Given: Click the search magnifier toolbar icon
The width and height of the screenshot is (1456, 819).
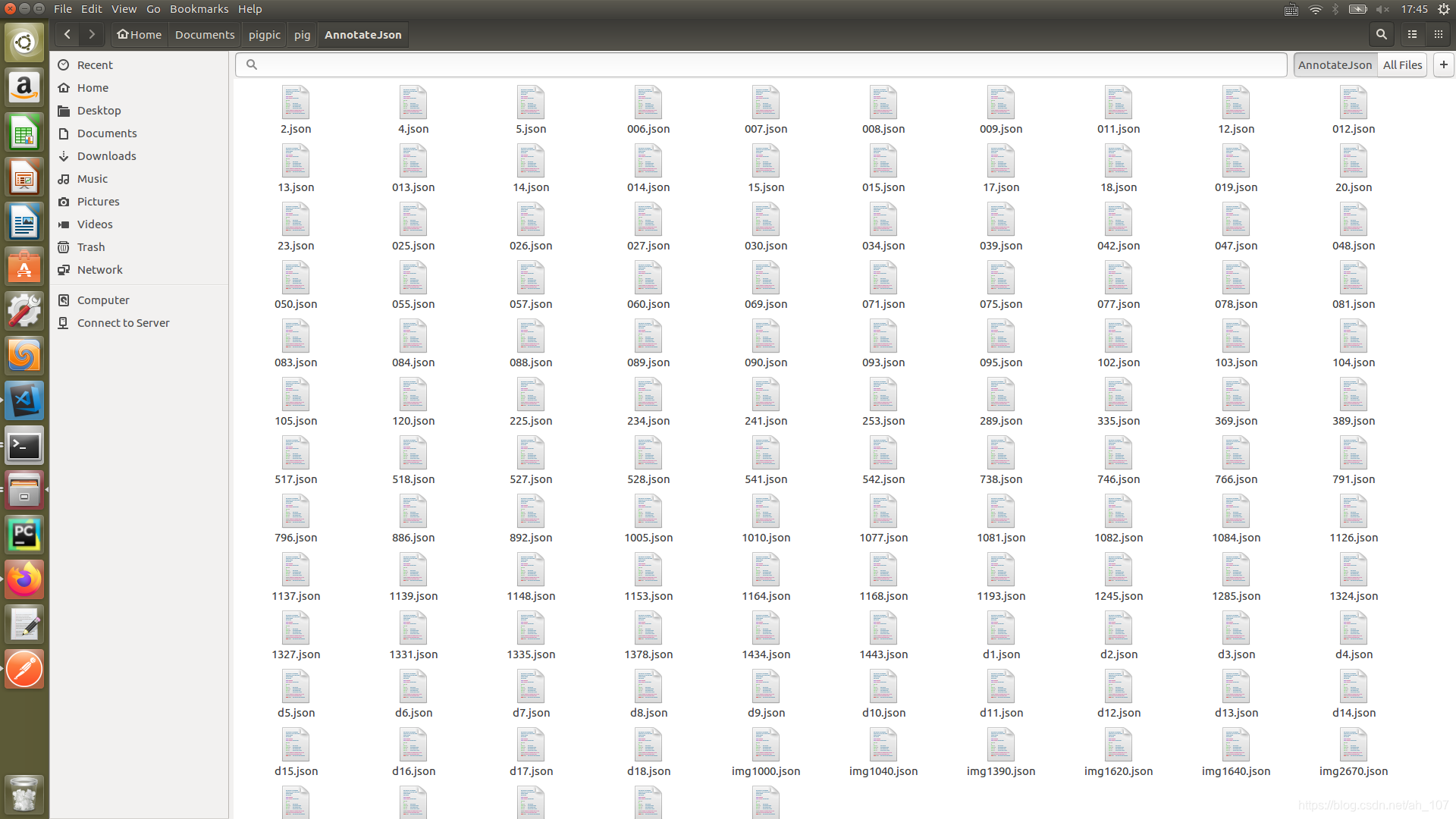Looking at the screenshot, I should coord(1381,34).
